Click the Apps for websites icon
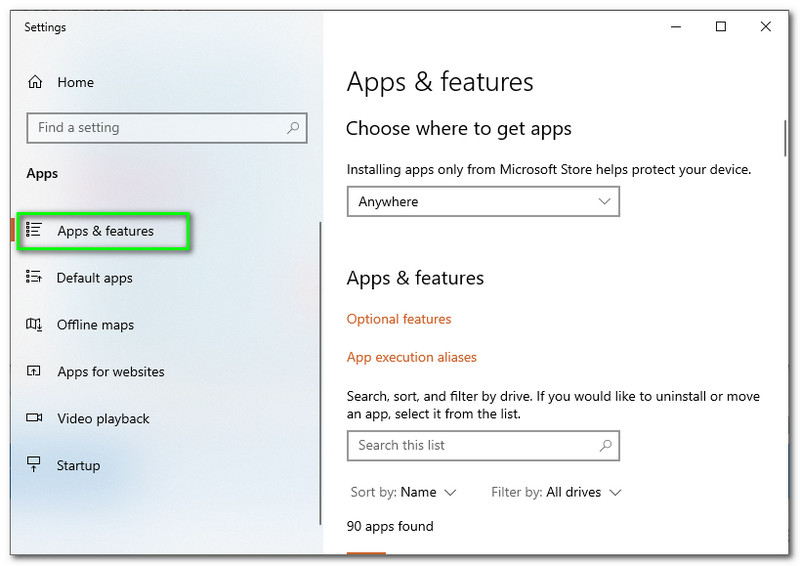This screenshot has height=566, width=800. 34,371
